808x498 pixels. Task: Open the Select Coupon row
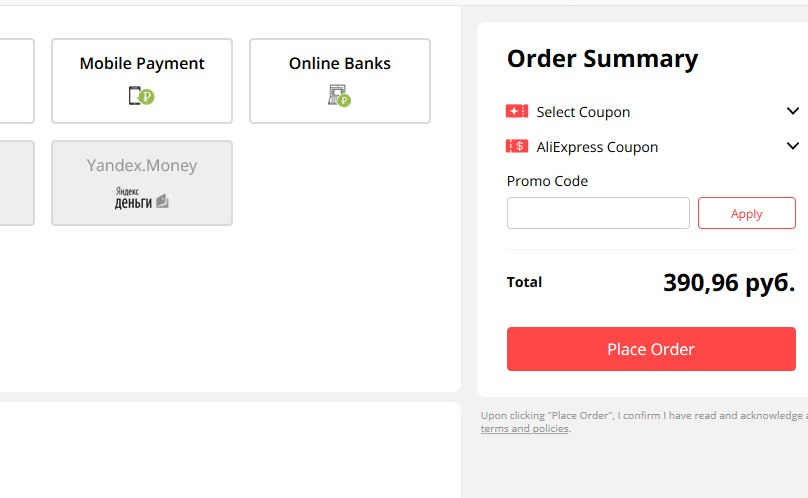652,111
